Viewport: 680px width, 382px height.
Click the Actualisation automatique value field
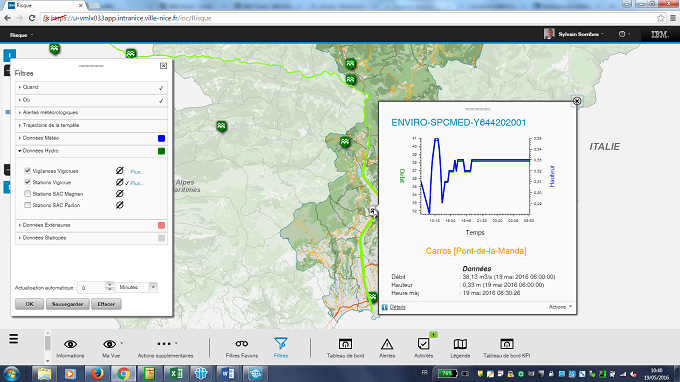point(93,287)
